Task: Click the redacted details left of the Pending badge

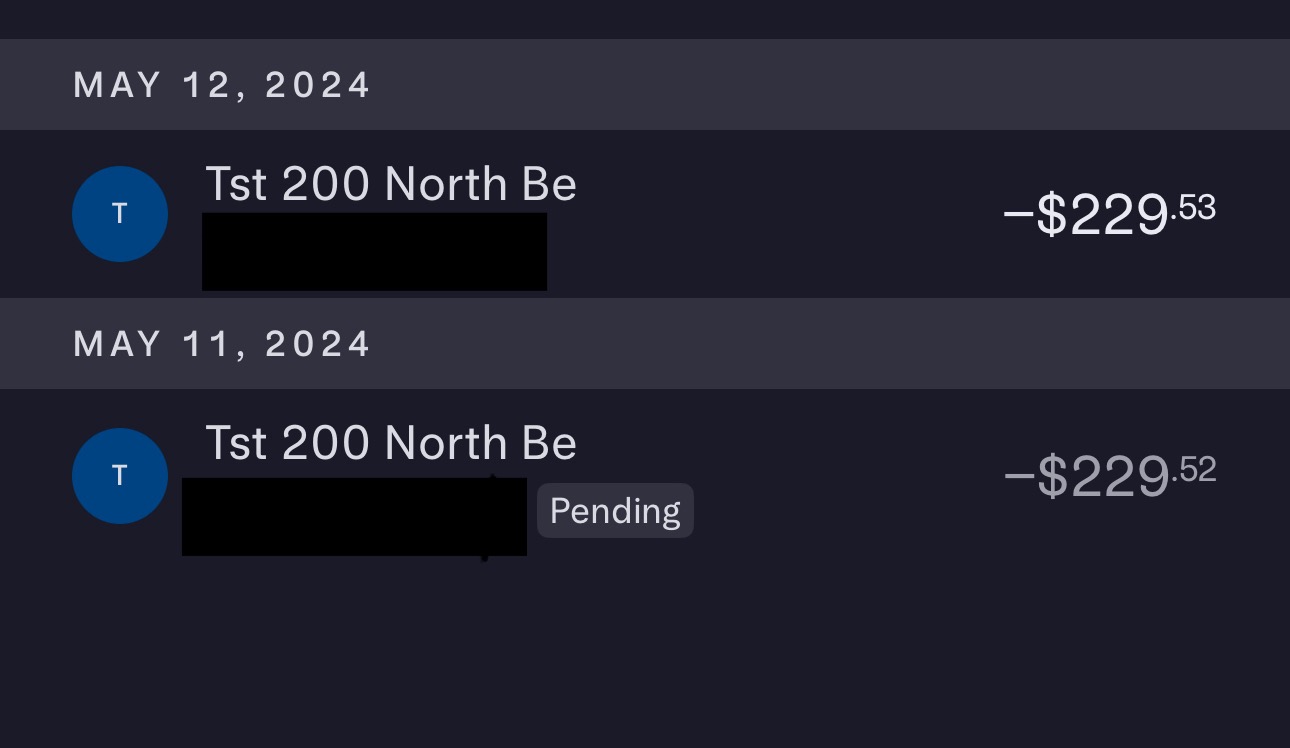Action: tap(354, 516)
